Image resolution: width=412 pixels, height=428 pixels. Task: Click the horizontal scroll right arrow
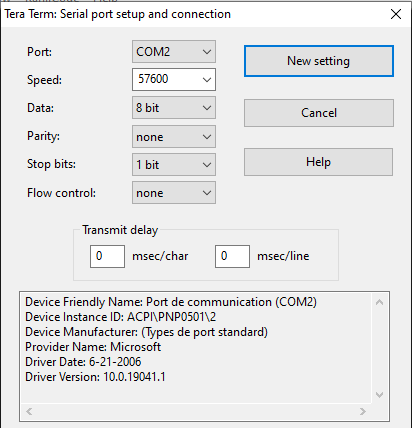pyautogui.click(x=363, y=411)
